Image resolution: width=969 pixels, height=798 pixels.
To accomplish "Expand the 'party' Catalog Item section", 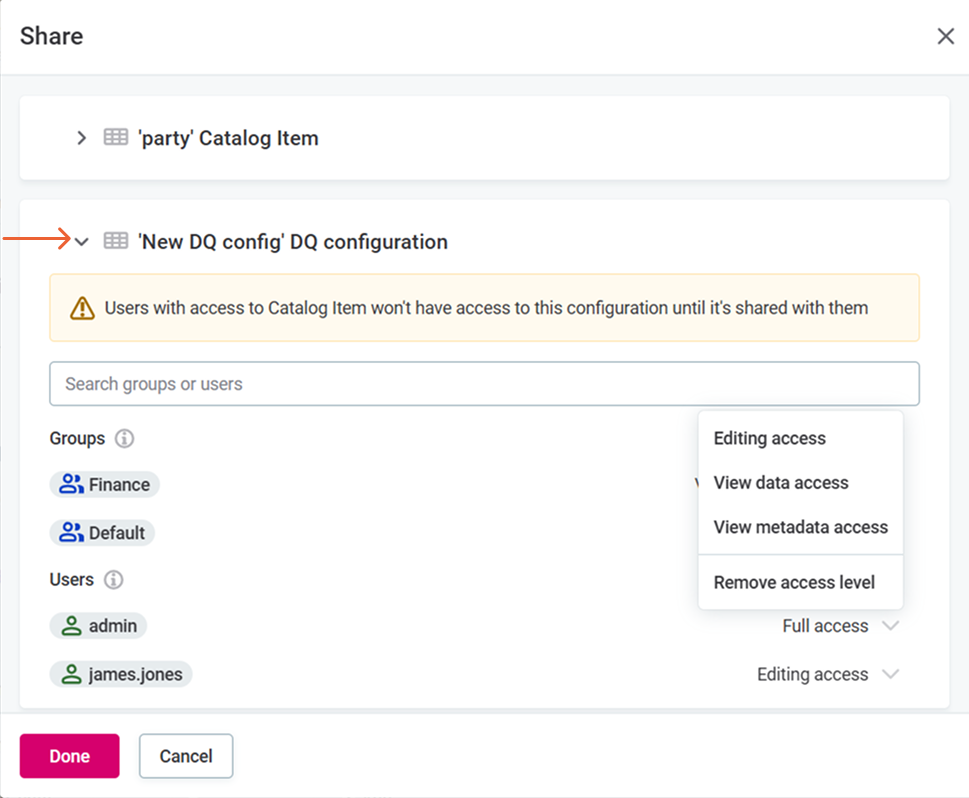I will pyautogui.click(x=81, y=138).
